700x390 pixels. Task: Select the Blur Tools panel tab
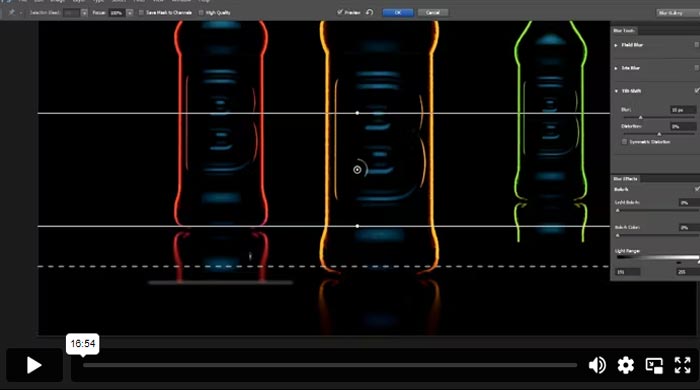(x=624, y=30)
